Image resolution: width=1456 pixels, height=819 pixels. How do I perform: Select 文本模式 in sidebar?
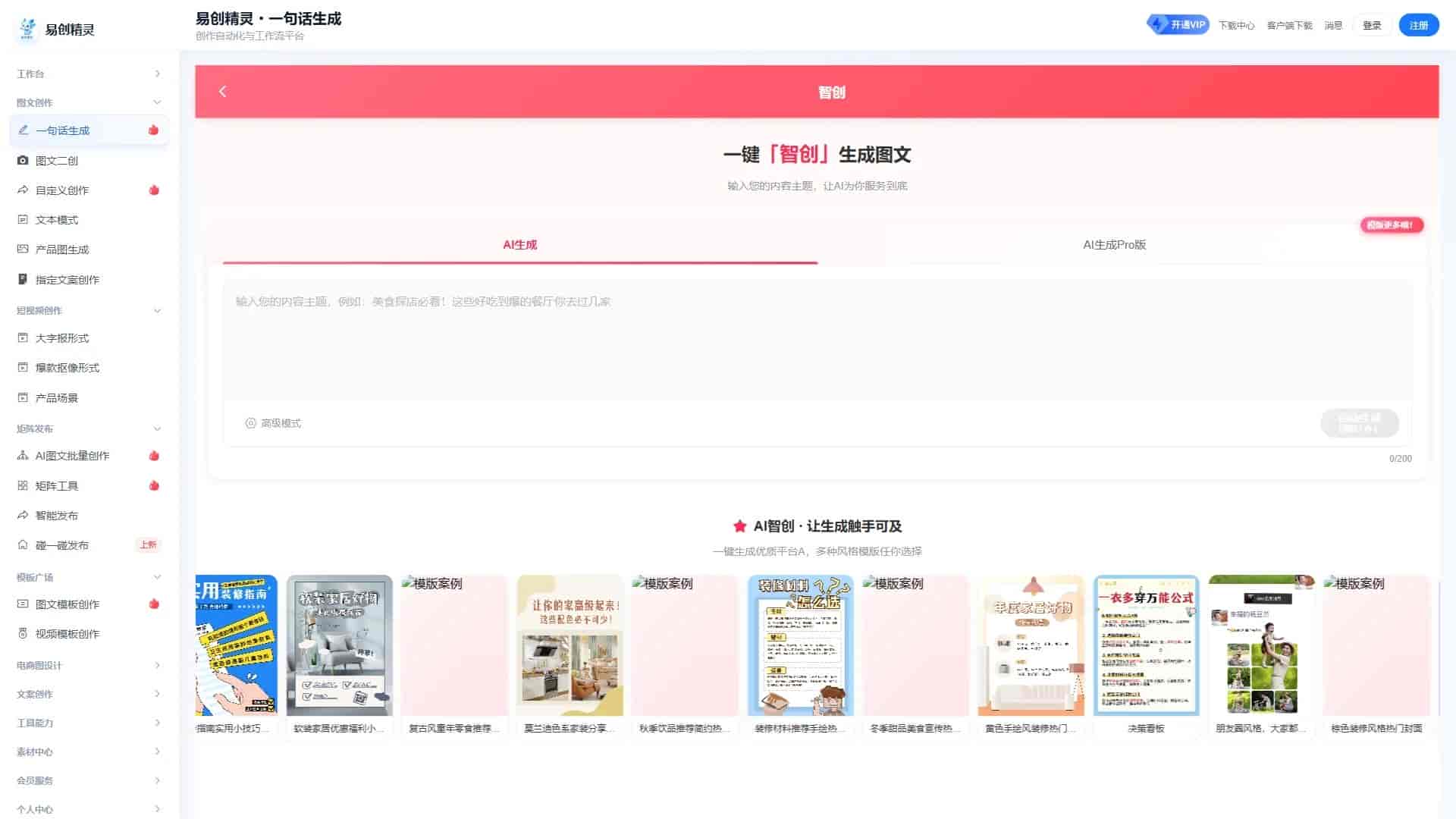point(89,220)
